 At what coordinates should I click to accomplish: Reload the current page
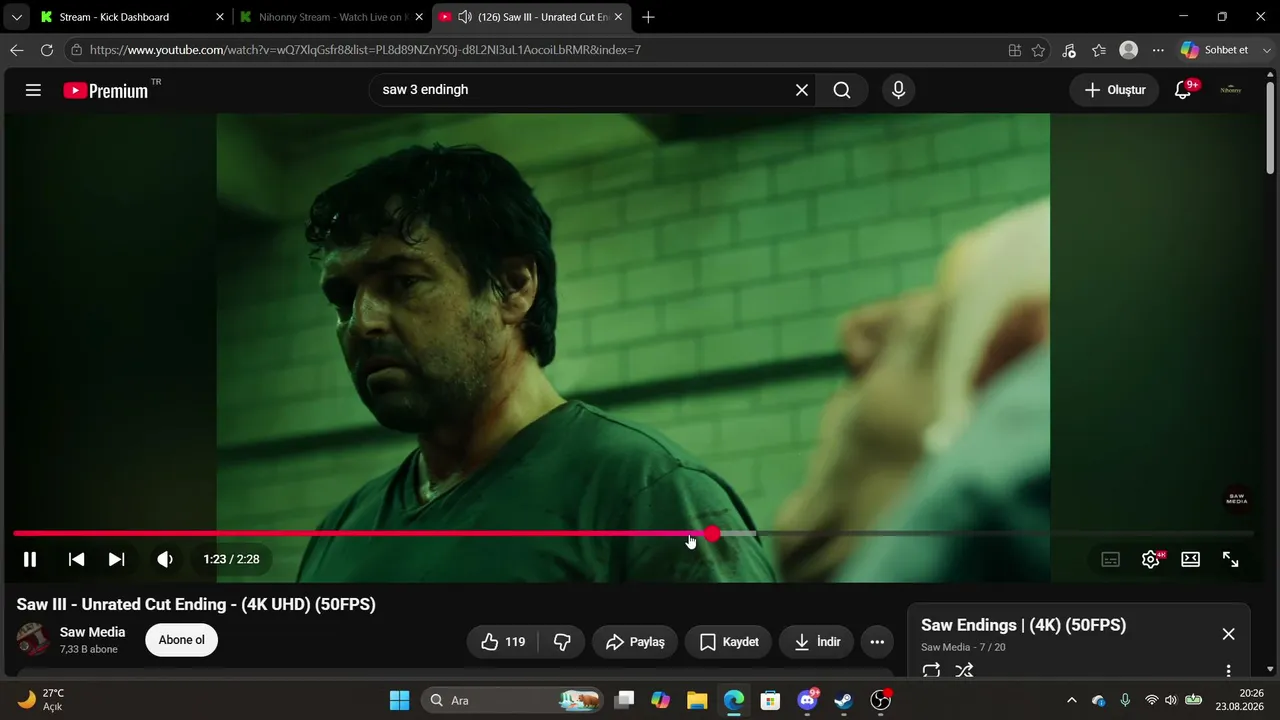(x=46, y=50)
